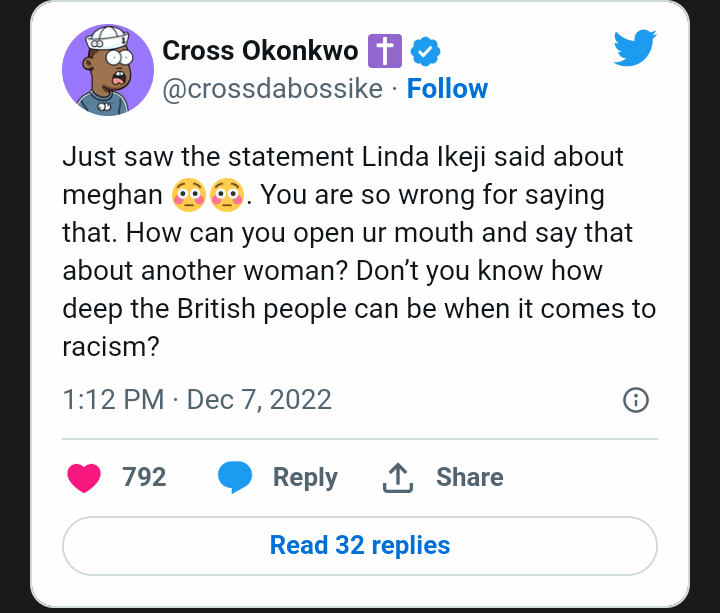Click the tweet's final word "racism?"
720x613 pixels.
[x=111, y=347]
